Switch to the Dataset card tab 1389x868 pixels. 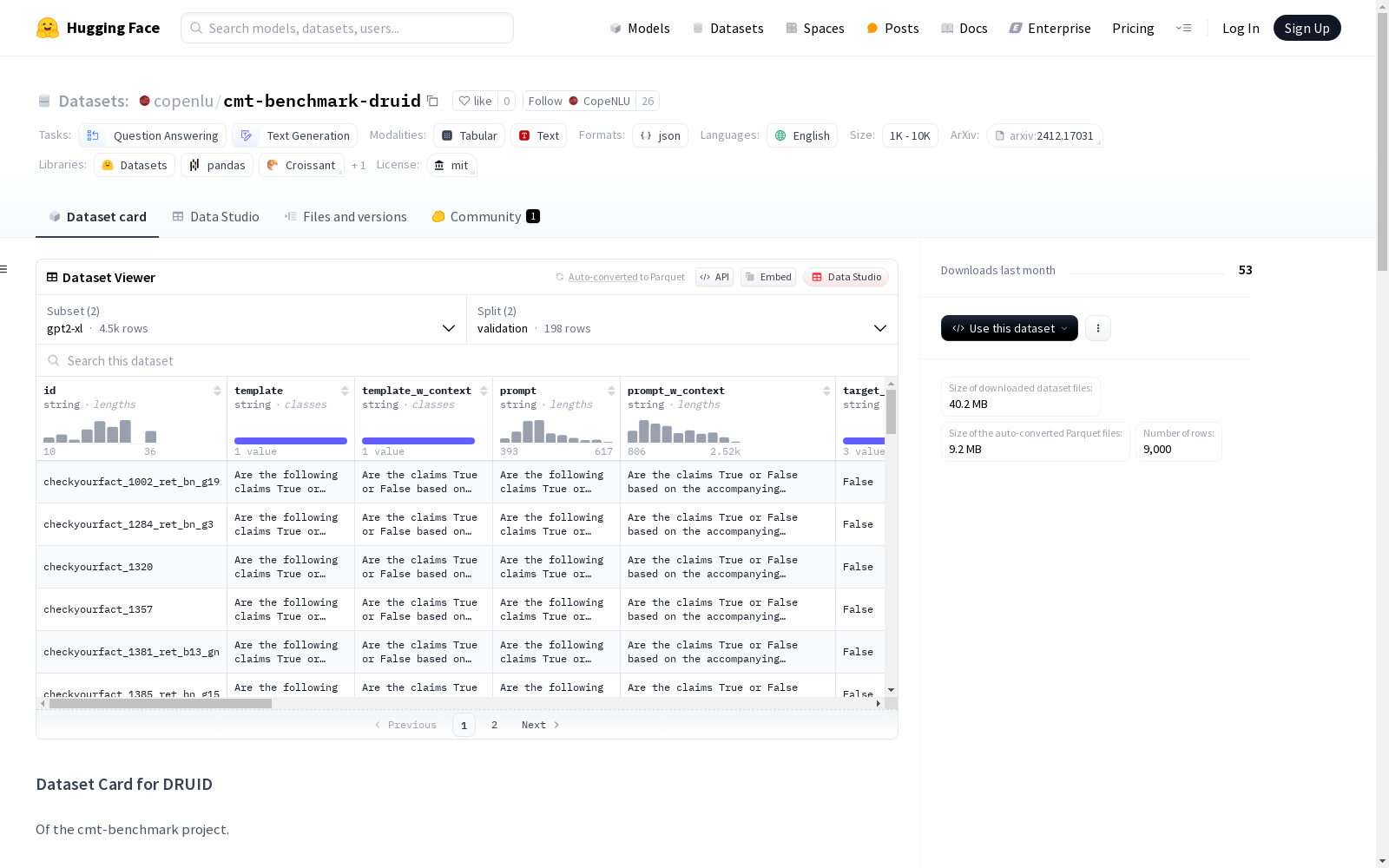pos(97,217)
